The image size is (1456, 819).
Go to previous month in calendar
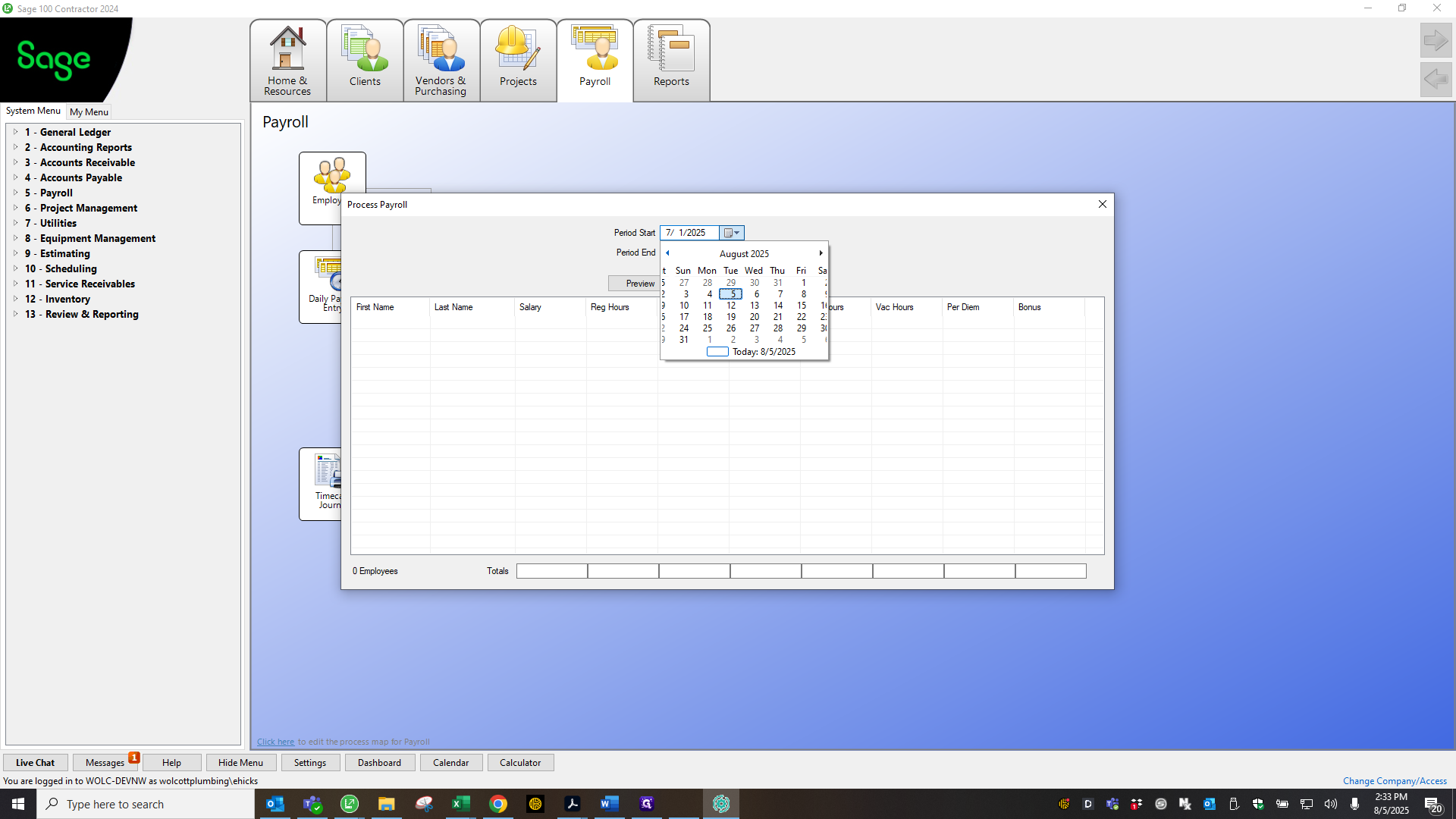coord(667,253)
